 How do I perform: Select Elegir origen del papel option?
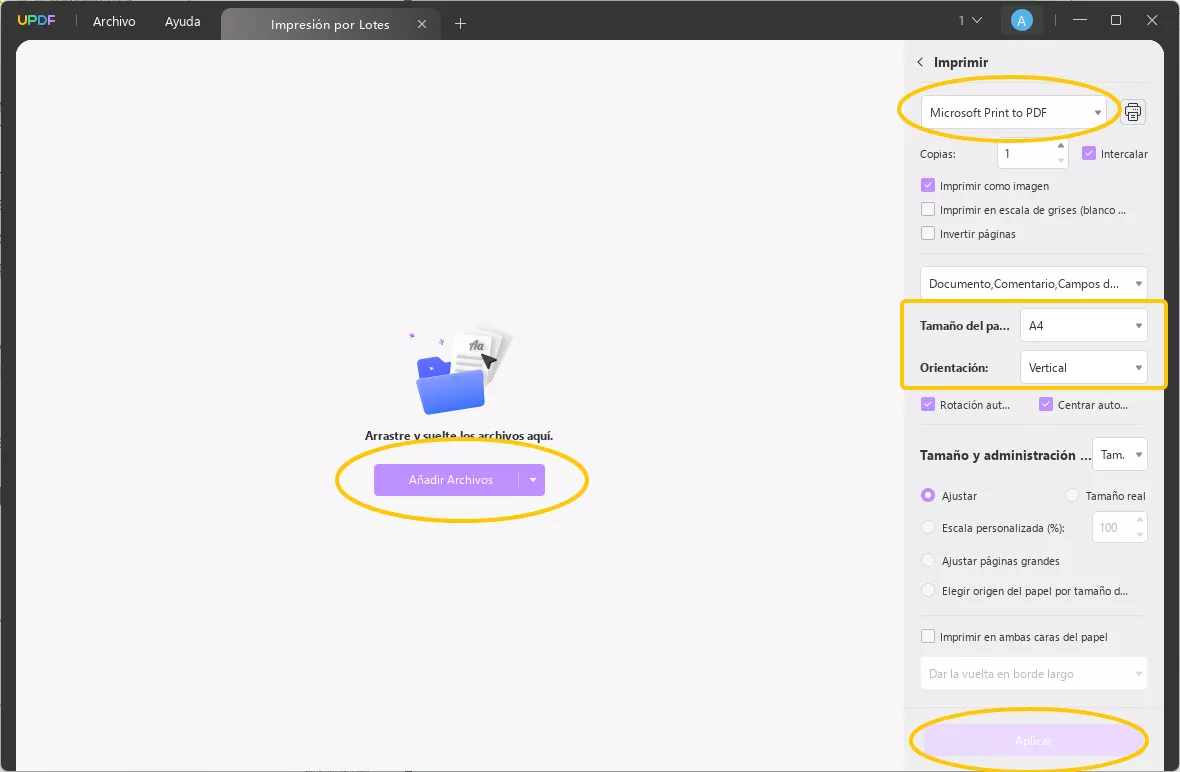(x=928, y=591)
